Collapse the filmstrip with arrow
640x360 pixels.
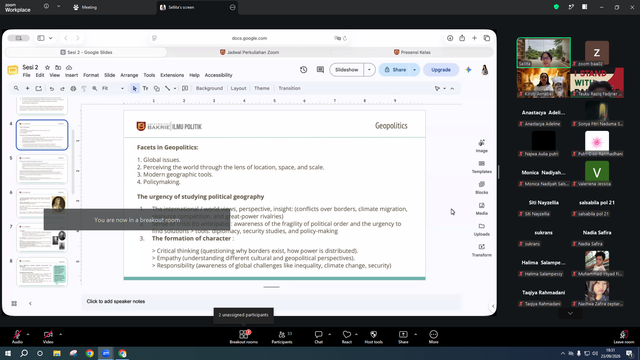point(30,304)
